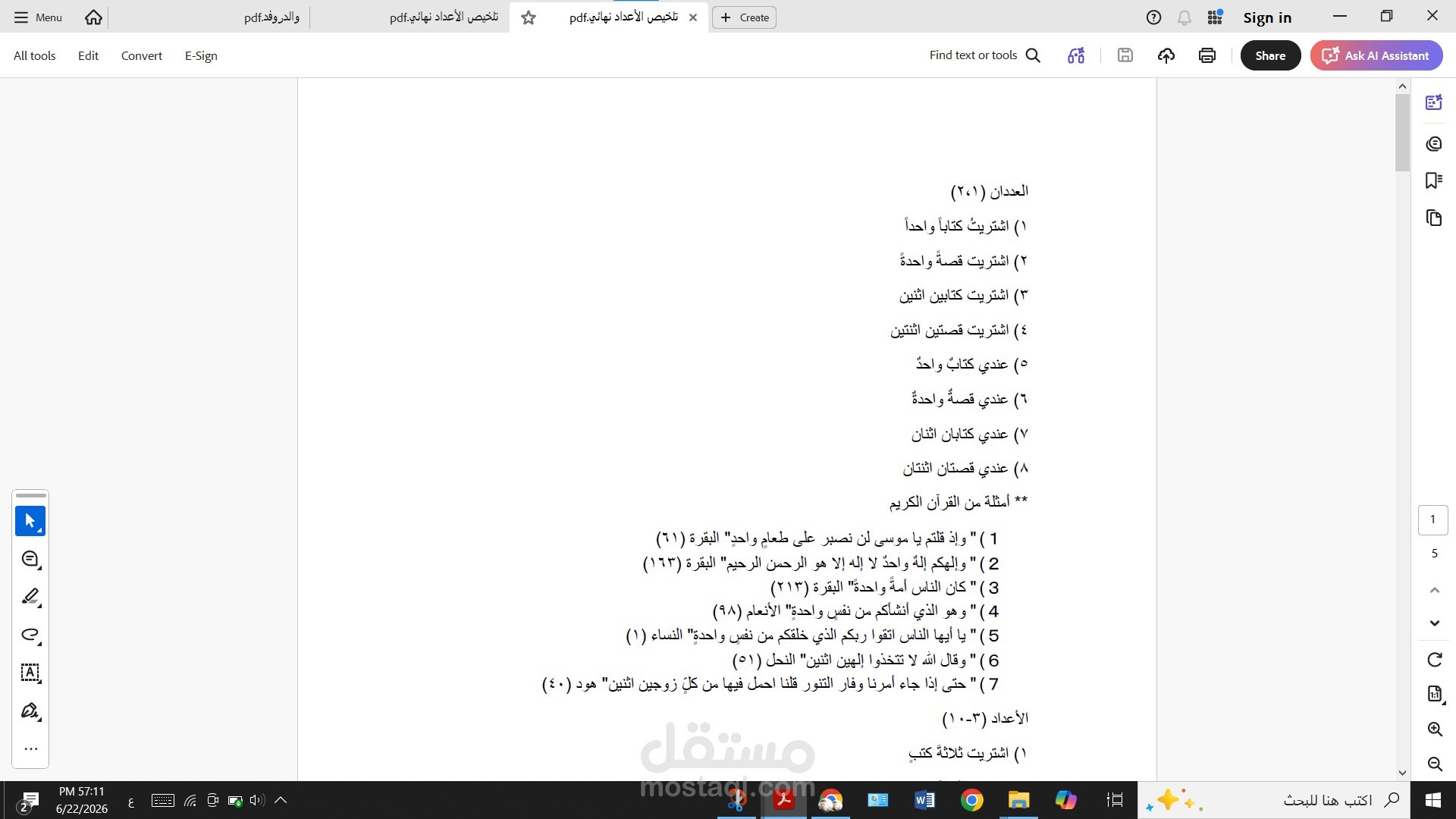This screenshot has height=819, width=1456.
Task: Click the Windows search box اكتب هنا للبحث
Action: pyautogui.click(x=1274, y=800)
